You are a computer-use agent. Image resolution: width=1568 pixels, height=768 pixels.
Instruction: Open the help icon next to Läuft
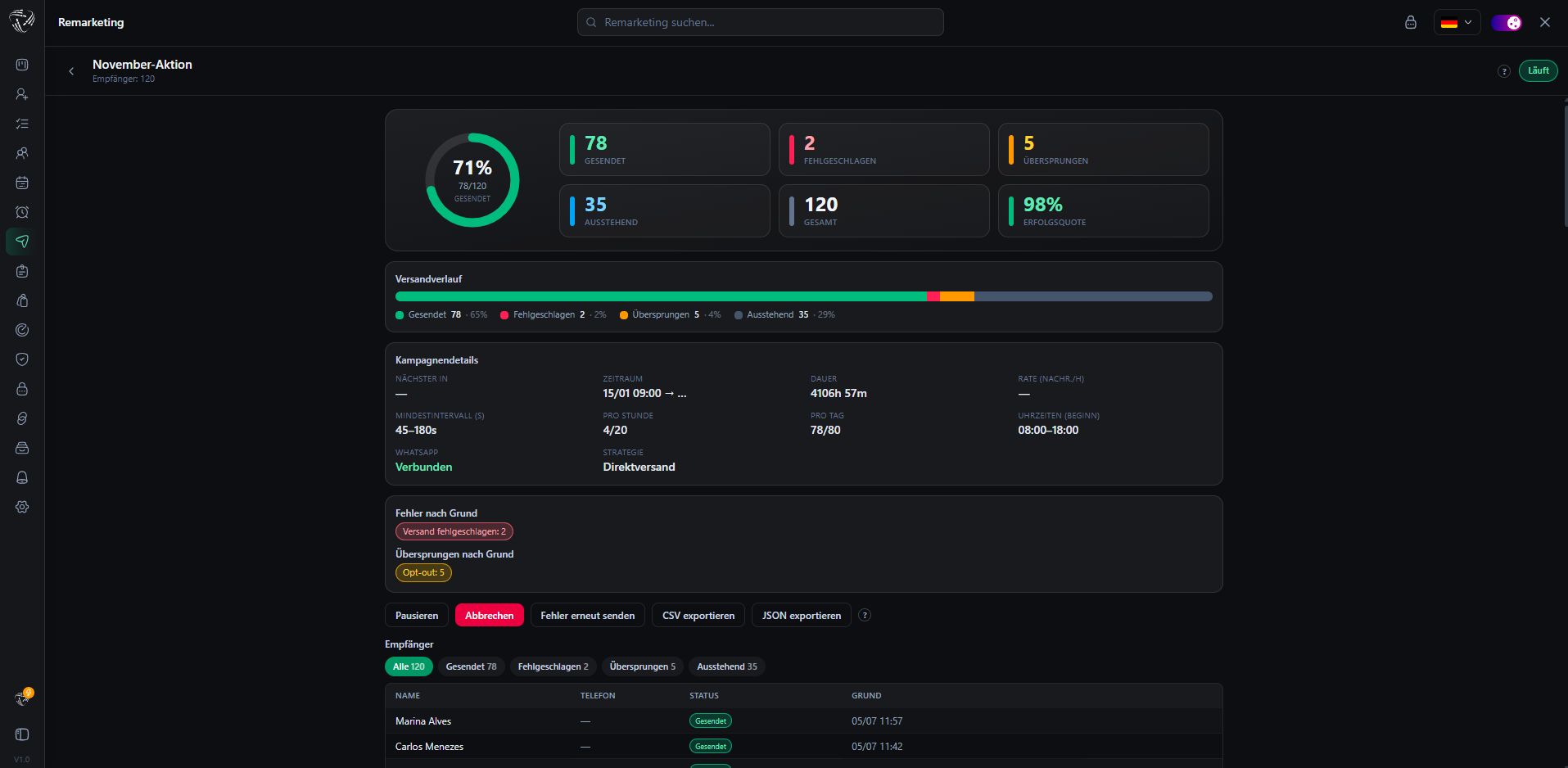click(1503, 71)
